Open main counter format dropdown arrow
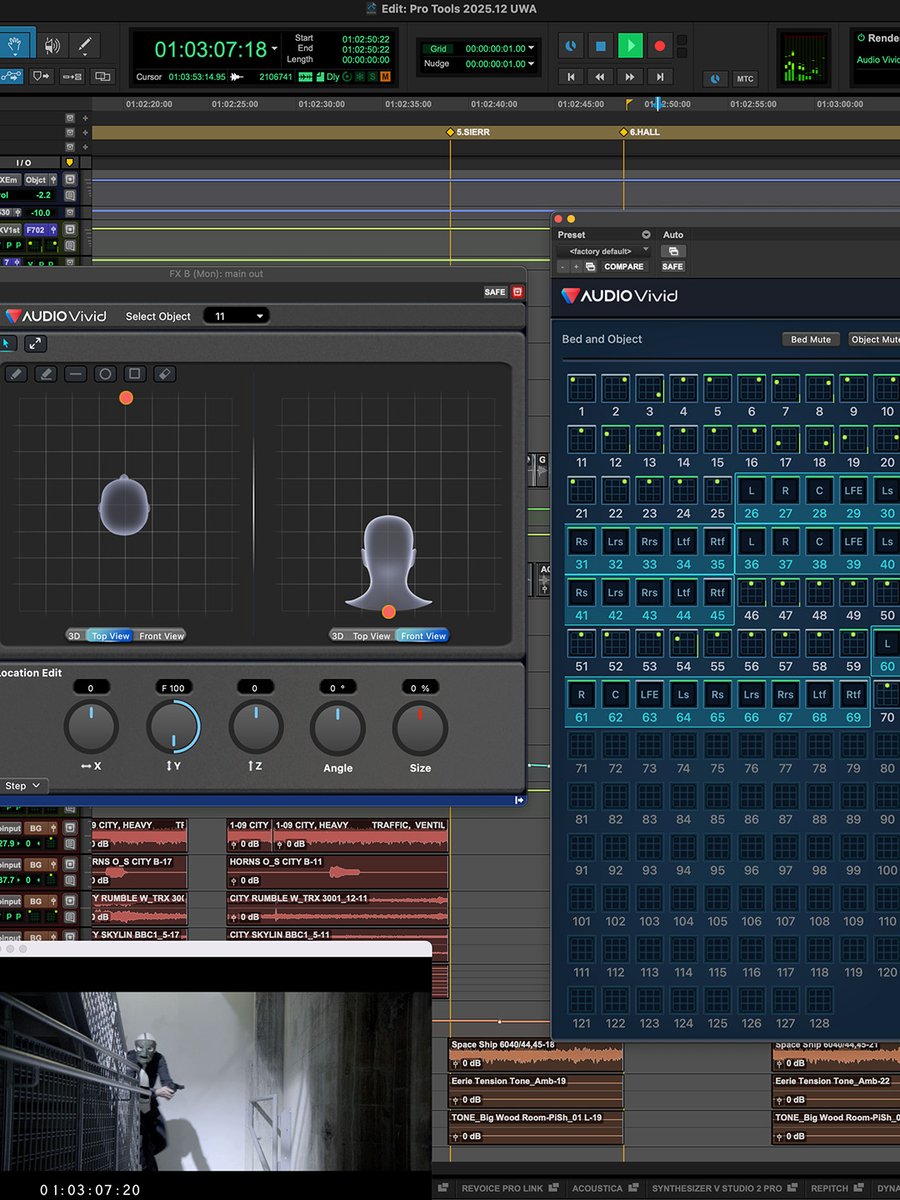The width and height of the screenshot is (900, 1200). [275, 49]
